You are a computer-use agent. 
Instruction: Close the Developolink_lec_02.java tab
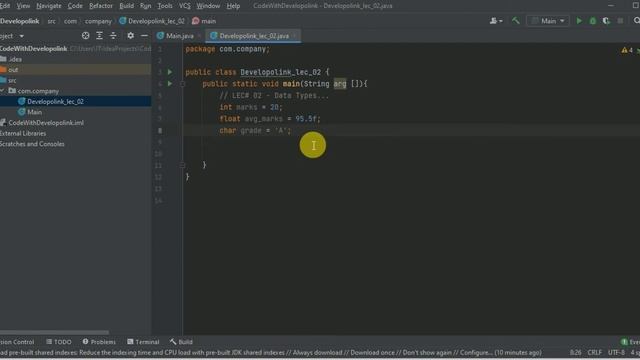coord(295,36)
